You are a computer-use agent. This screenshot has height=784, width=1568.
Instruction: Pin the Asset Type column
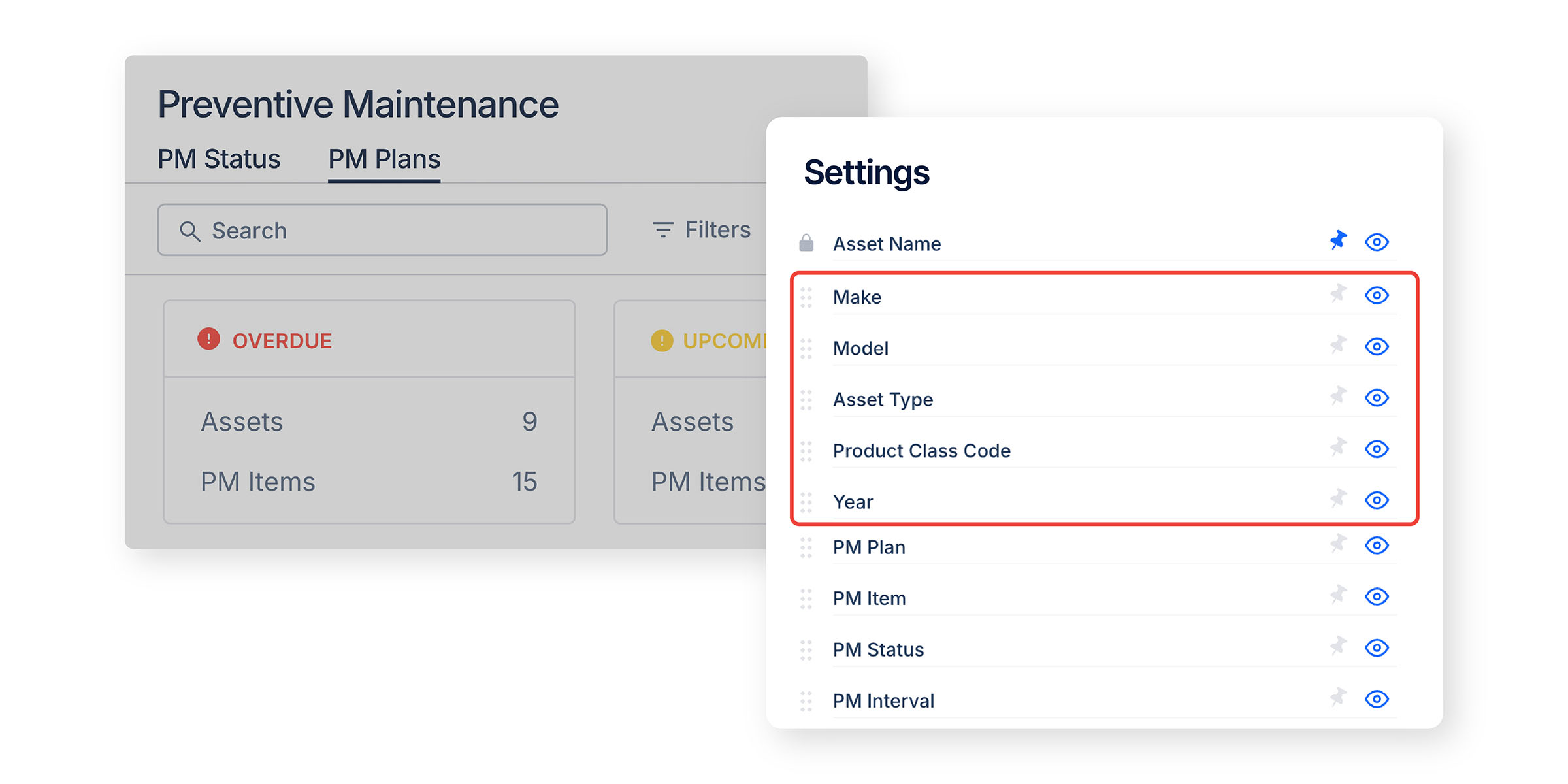pos(1338,396)
